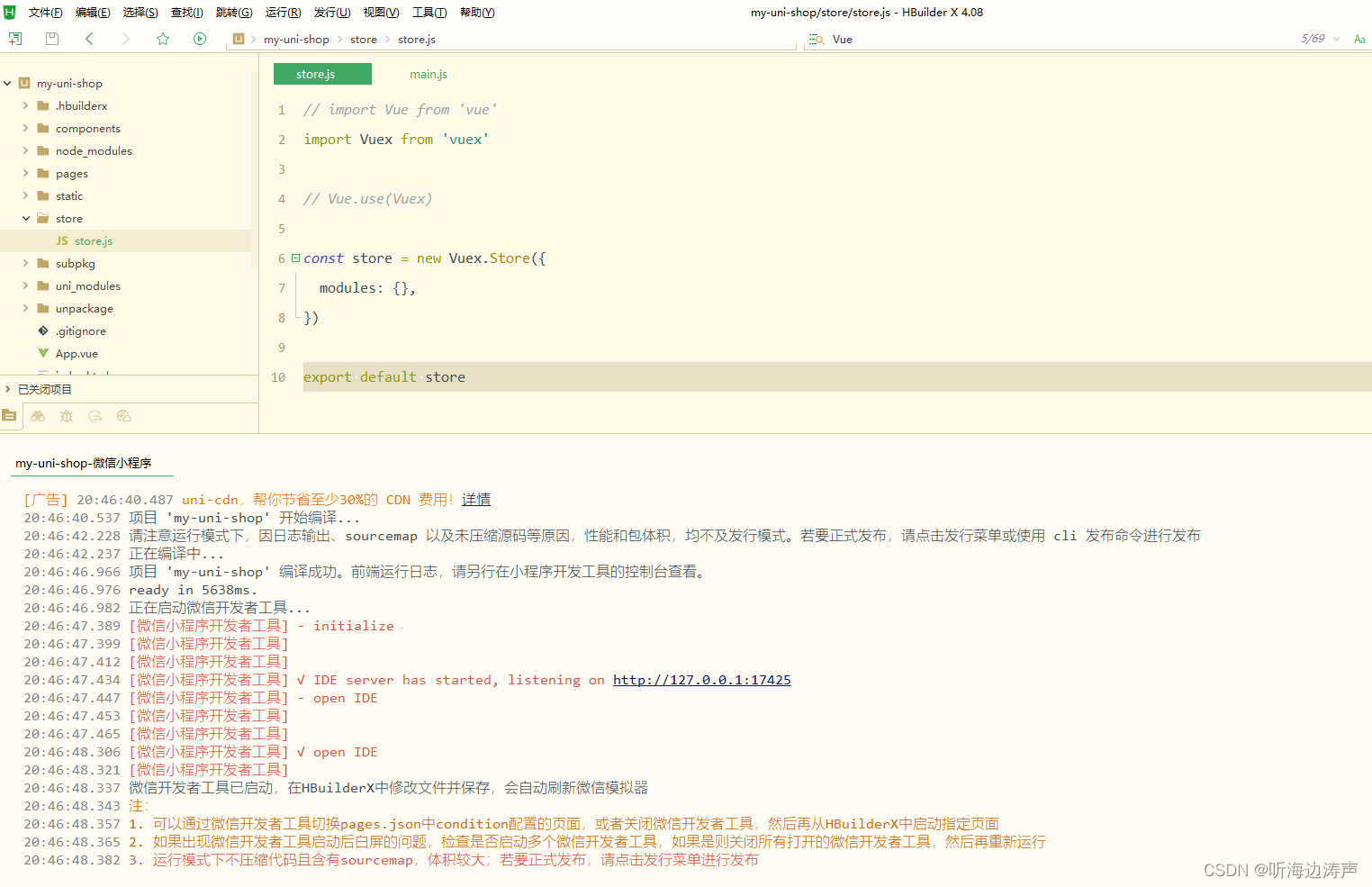Image resolution: width=1372 pixels, height=887 pixels.
Task: Open the 编辑(E) menu
Action: [x=93, y=13]
